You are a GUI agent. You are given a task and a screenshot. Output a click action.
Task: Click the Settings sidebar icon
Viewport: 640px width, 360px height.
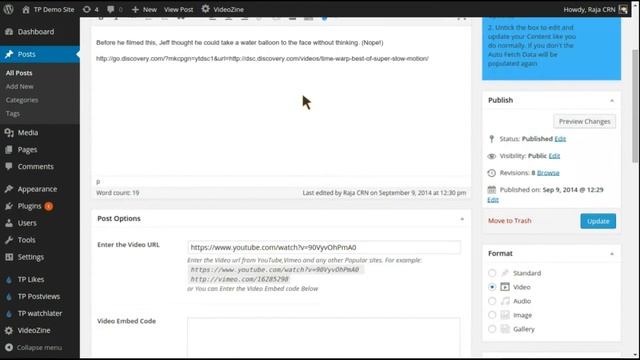coord(9,257)
